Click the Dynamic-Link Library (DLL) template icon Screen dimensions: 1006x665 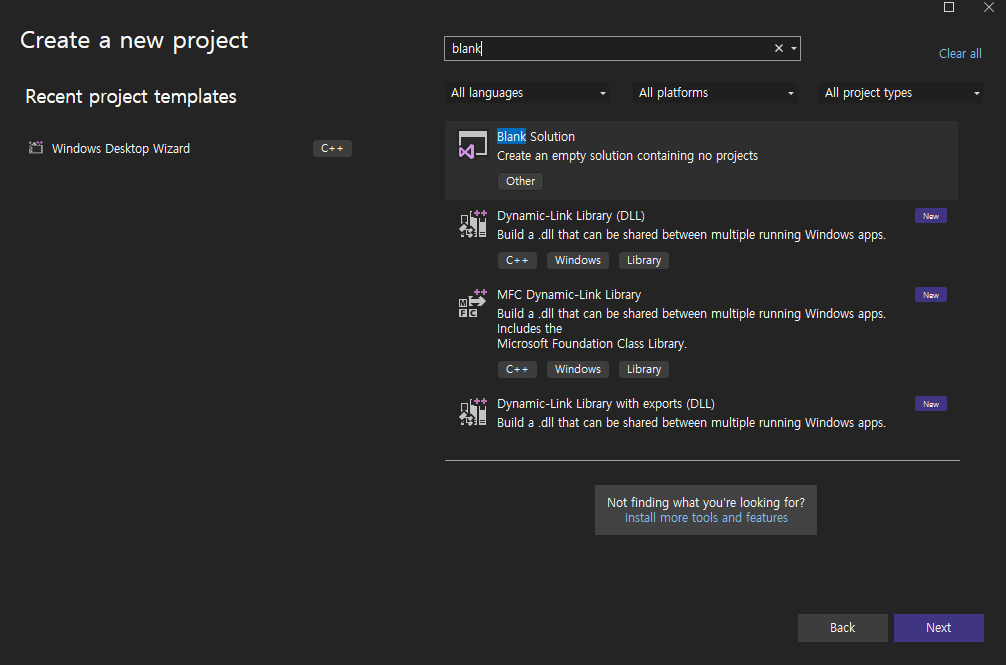473,224
